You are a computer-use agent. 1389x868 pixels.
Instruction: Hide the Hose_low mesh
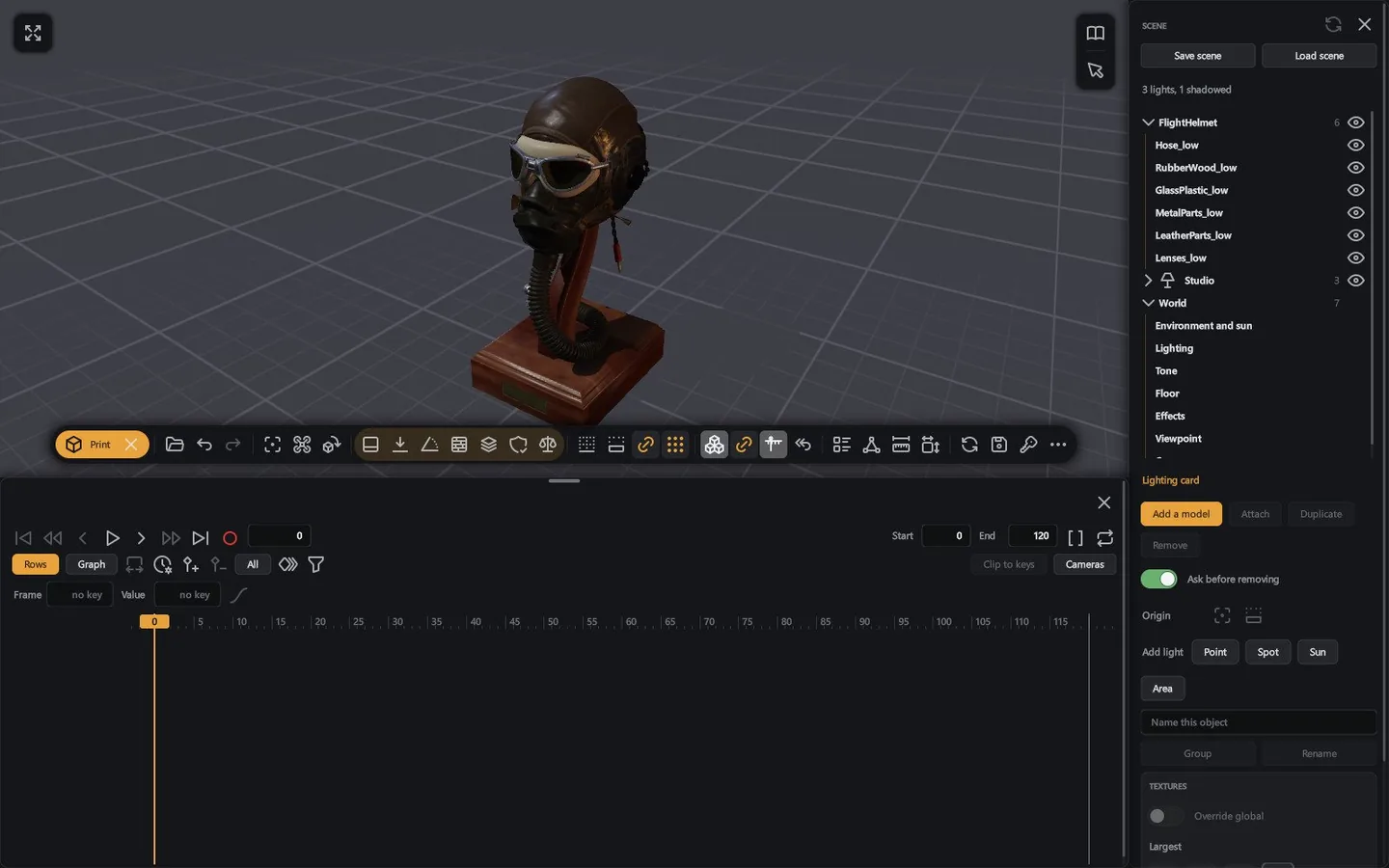(x=1355, y=146)
